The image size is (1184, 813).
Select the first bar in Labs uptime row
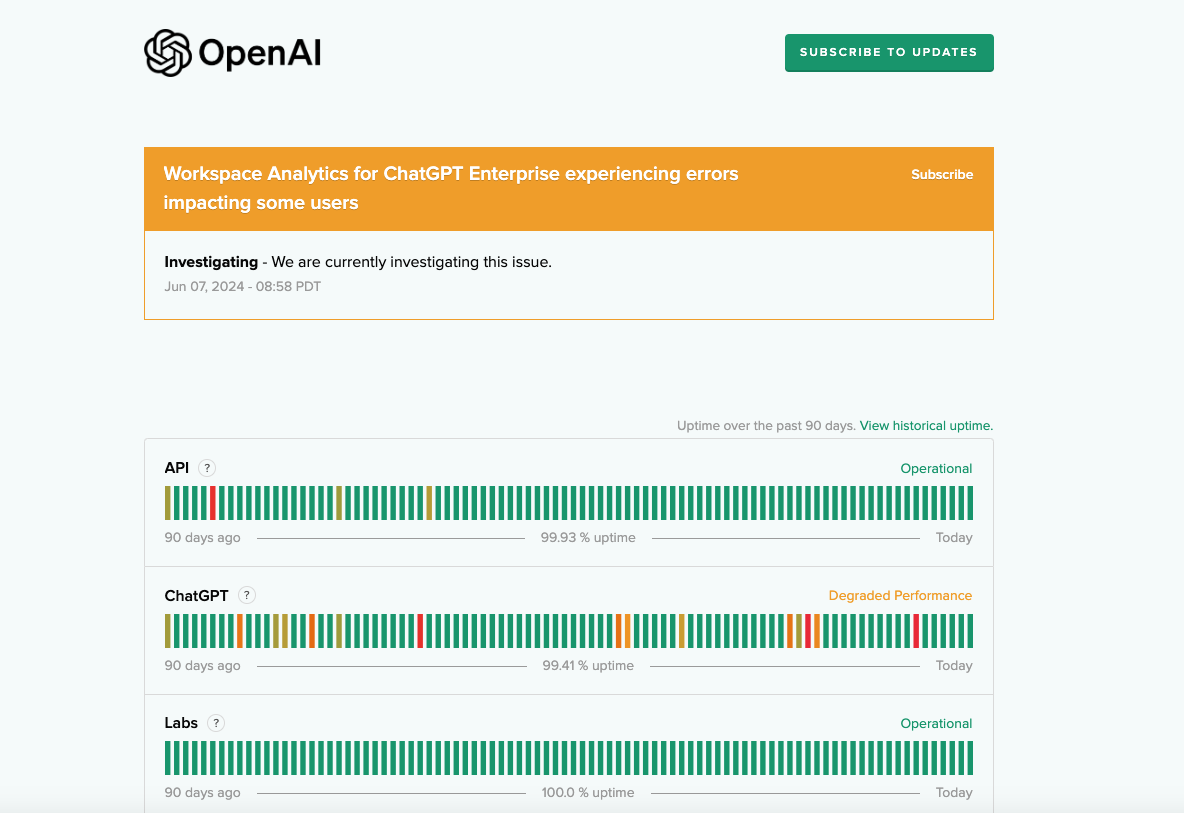[168, 758]
